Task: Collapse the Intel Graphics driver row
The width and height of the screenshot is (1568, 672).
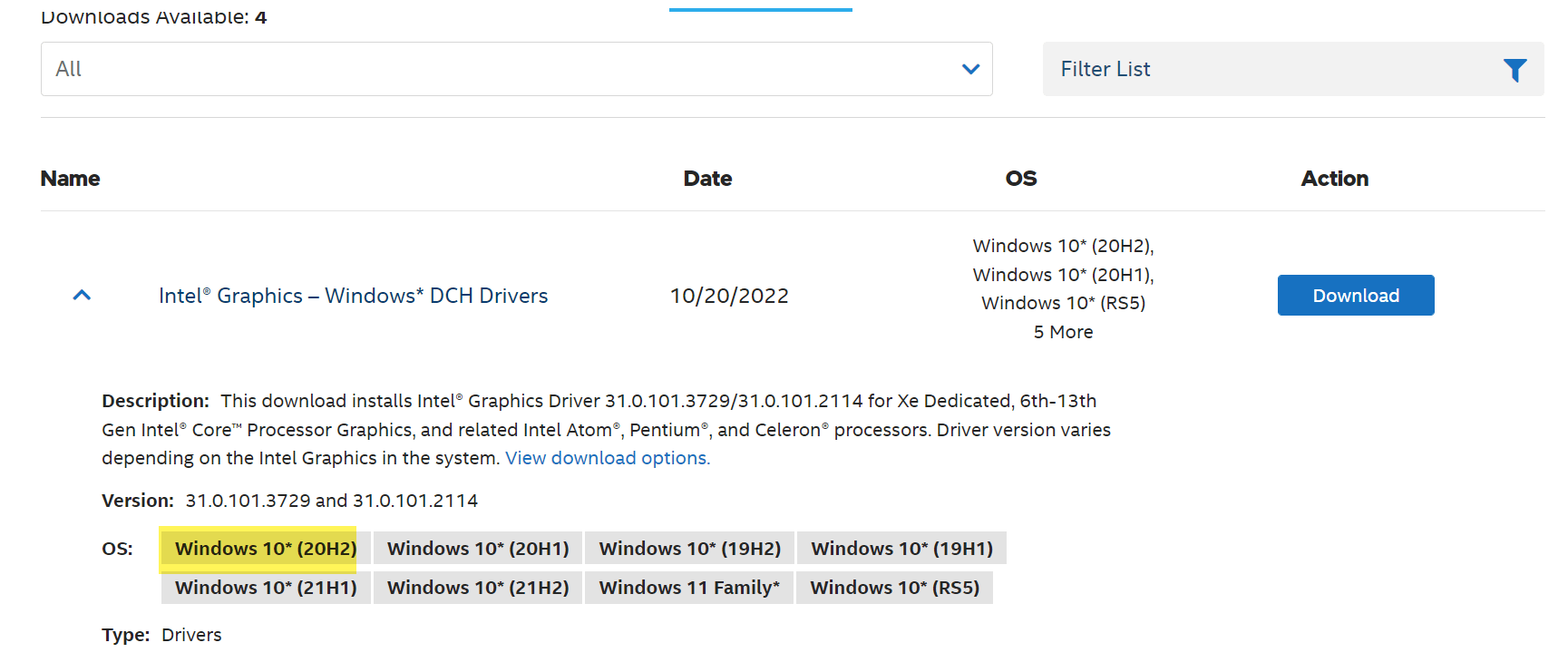Action: pos(82,296)
